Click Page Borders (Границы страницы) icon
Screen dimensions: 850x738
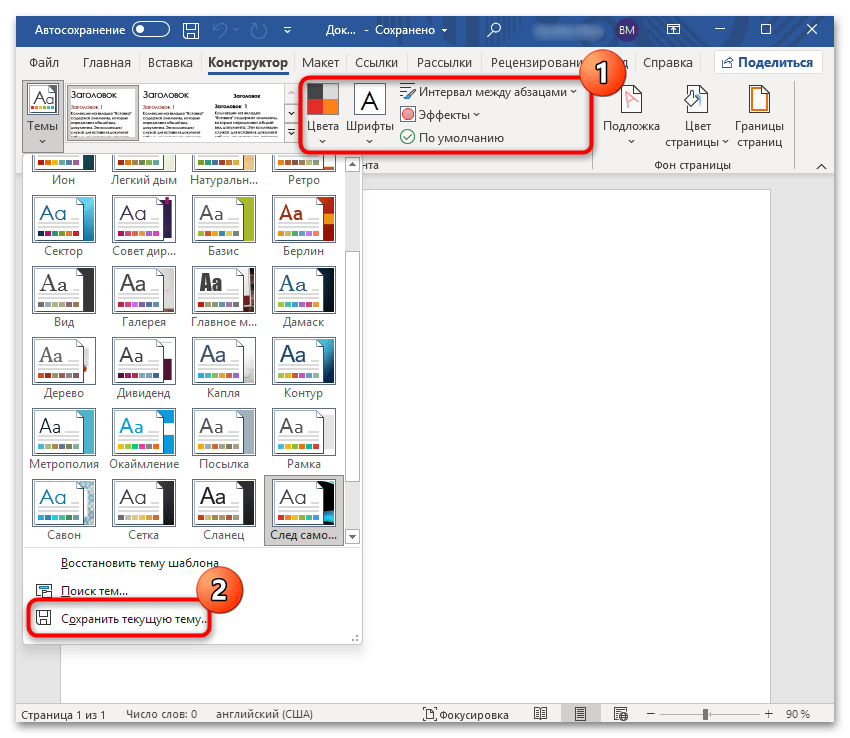coord(759,103)
